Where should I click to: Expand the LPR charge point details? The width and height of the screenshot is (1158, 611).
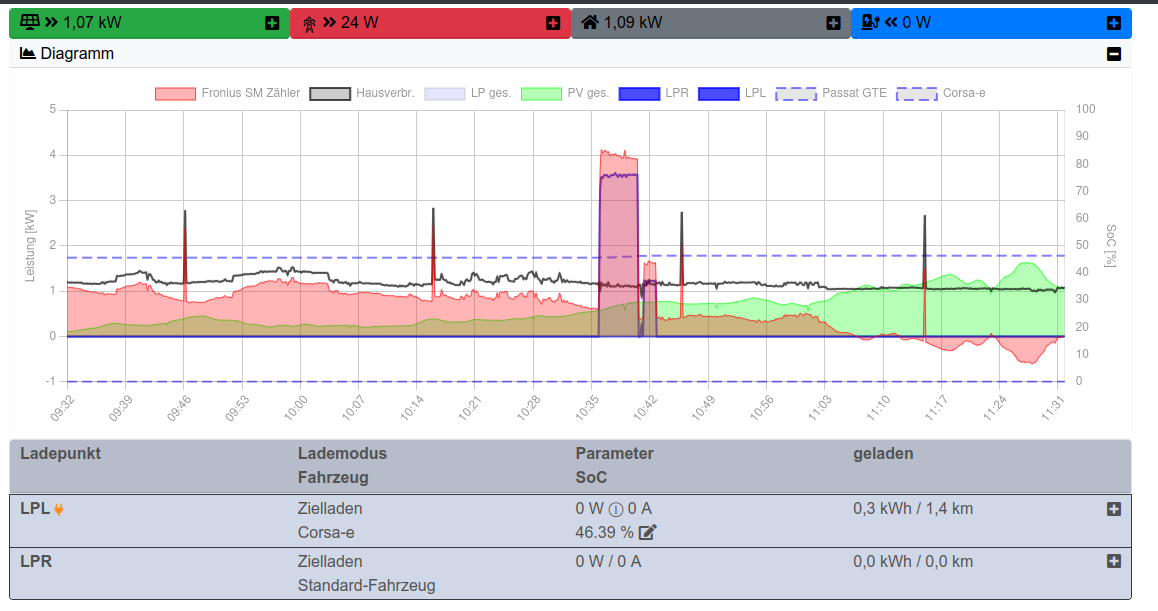coord(1114,561)
